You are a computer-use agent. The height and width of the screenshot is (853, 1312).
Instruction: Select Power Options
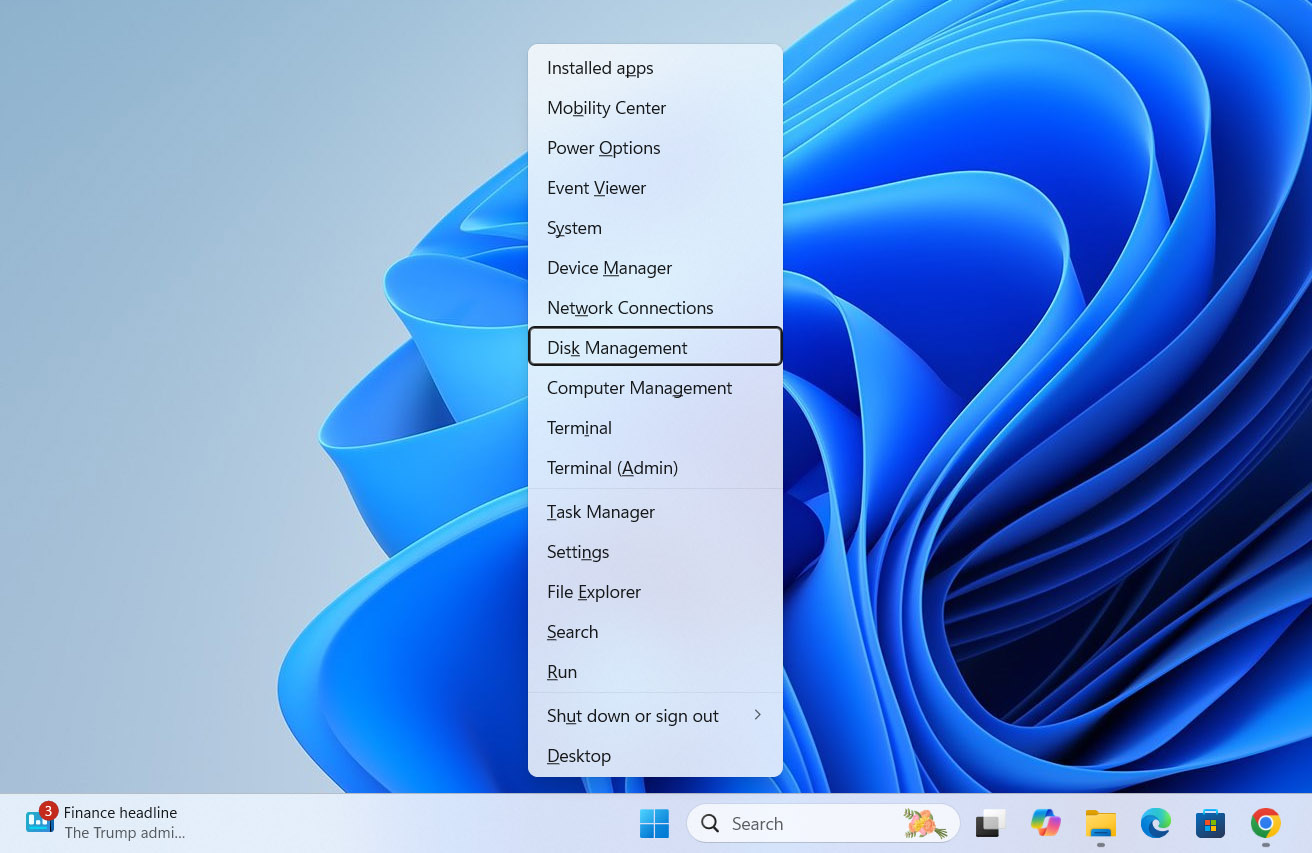click(655, 148)
